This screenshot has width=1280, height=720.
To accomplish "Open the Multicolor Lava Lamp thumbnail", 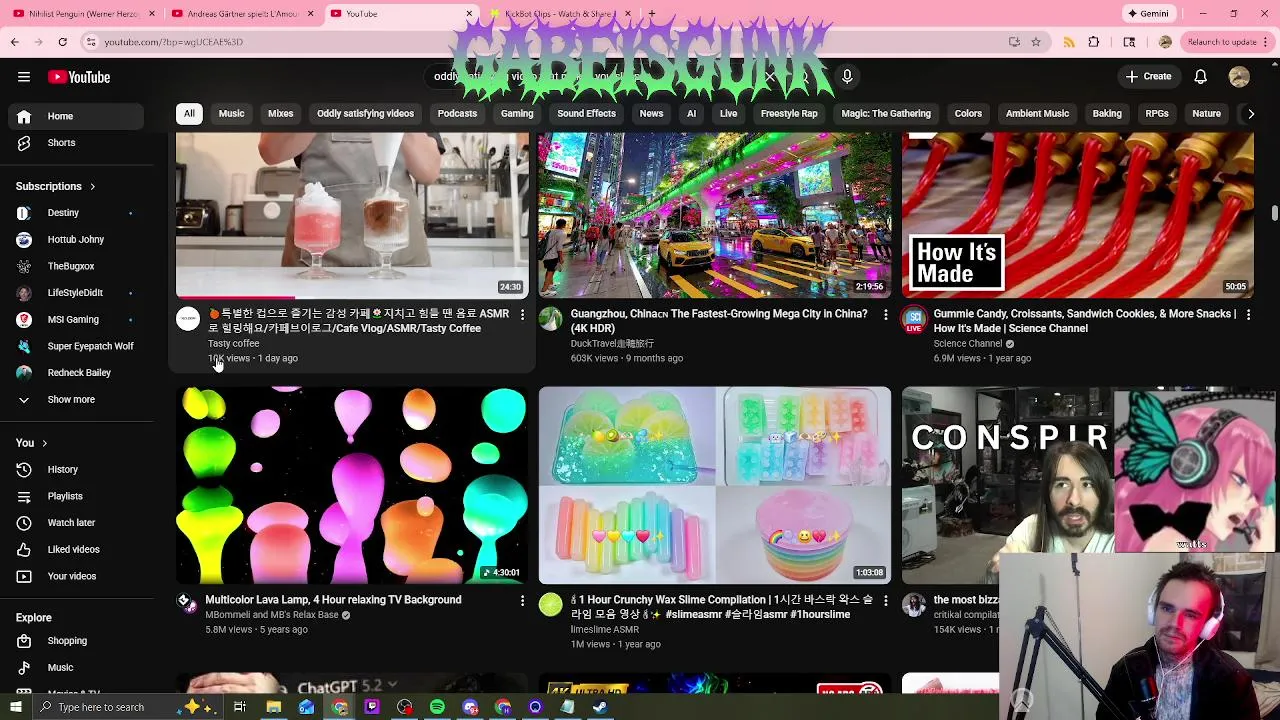I will (352, 485).
